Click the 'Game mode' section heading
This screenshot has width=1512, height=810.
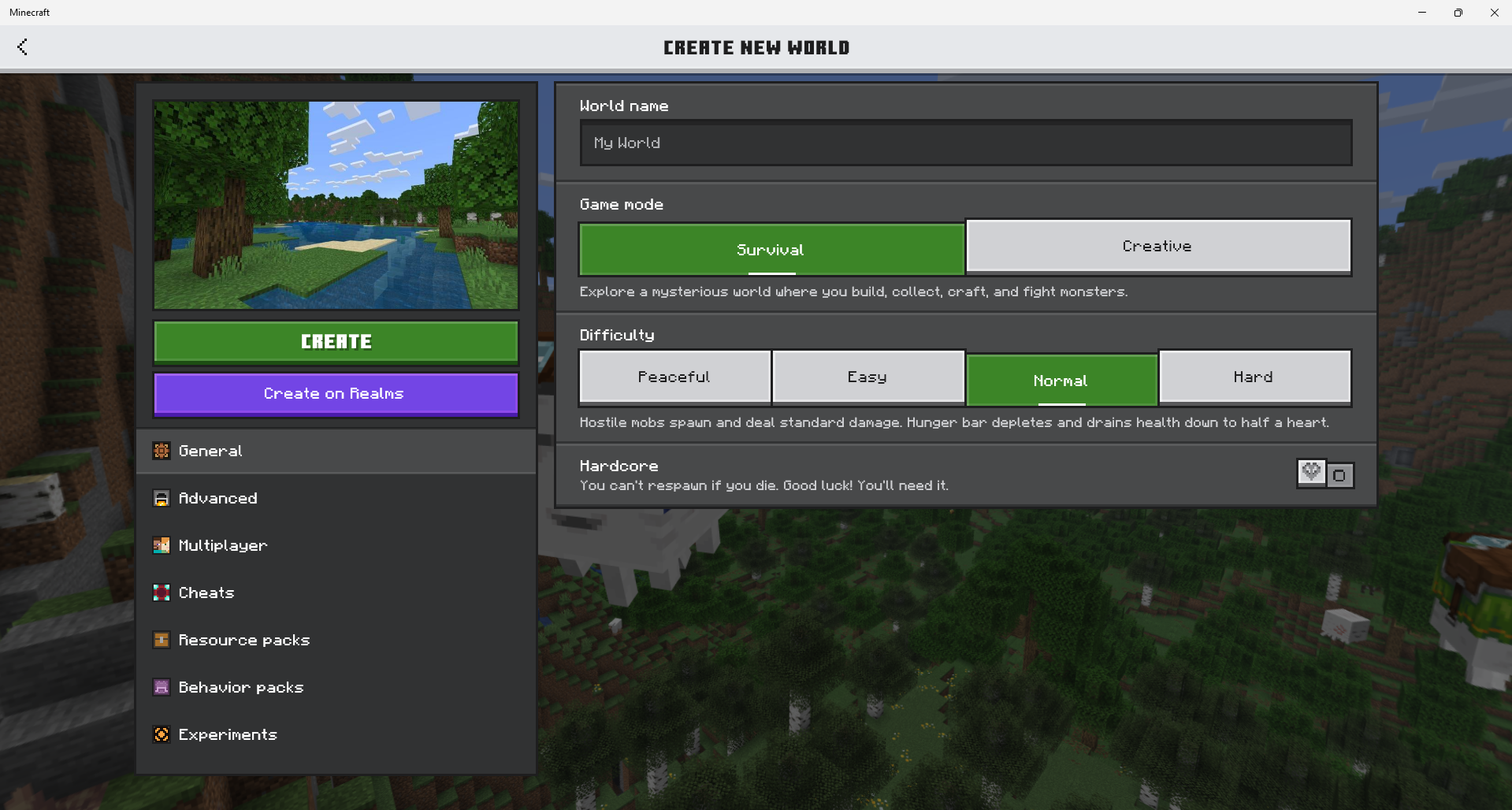(x=622, y=204)
